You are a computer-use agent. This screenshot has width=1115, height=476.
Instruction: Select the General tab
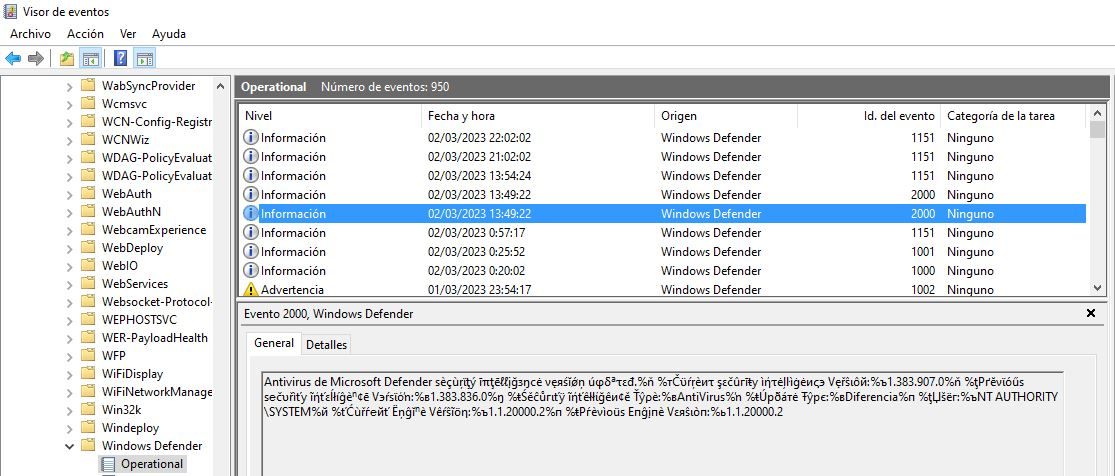pyautogui.click(x=274, y=343)
